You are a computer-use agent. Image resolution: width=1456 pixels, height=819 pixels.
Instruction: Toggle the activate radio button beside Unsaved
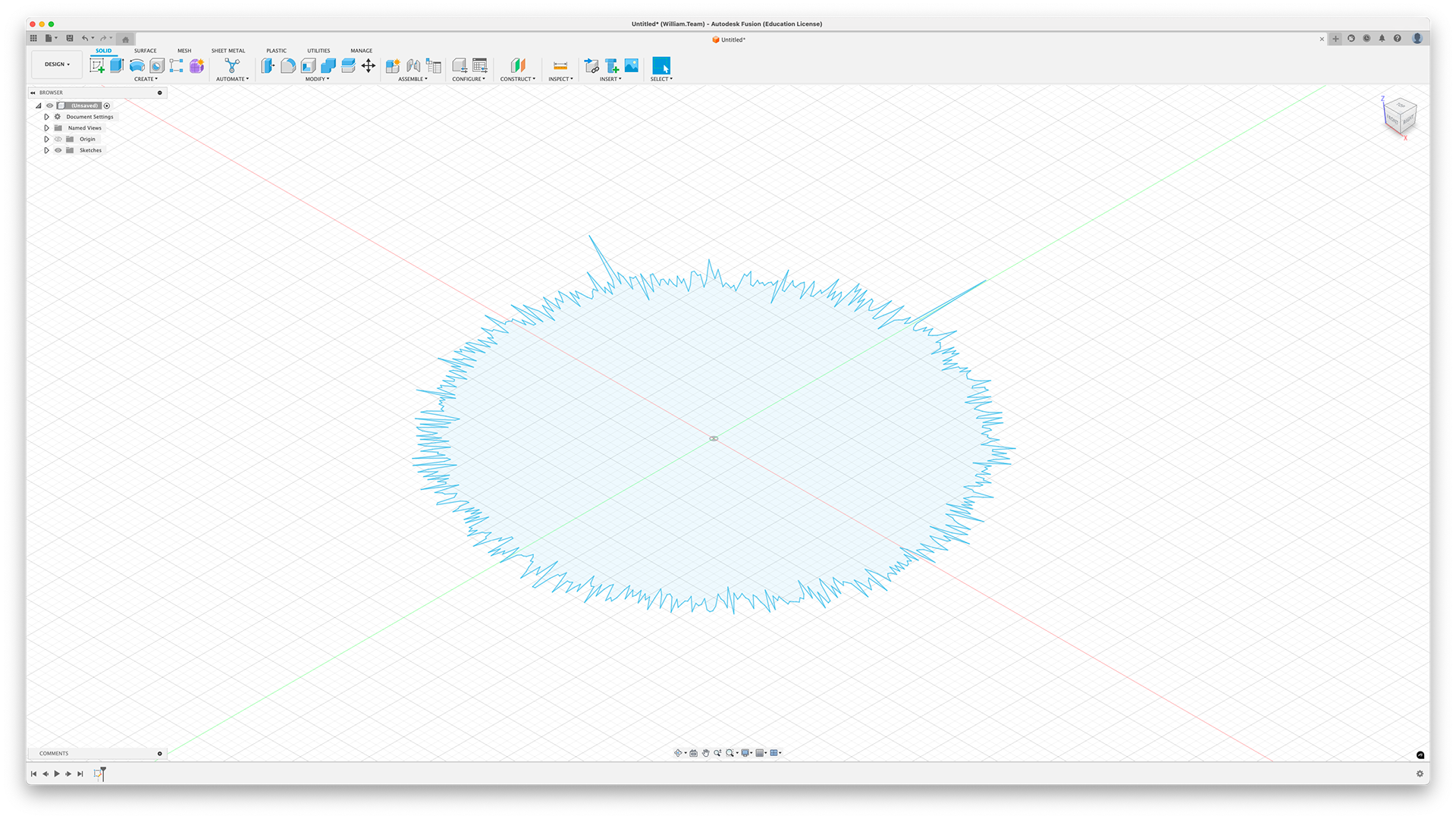coord(107,105)
